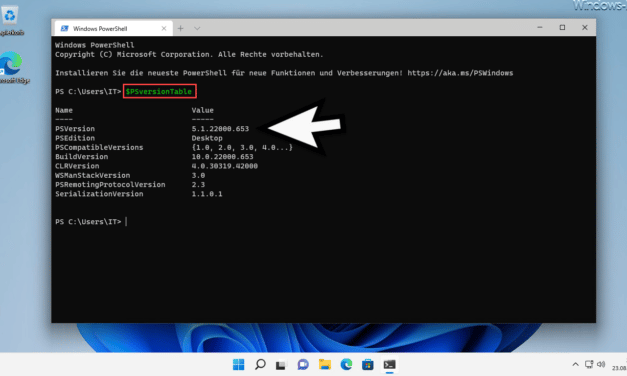This screenshot has height=376, width=627.
Task: Minimize the terminal window
Action: click(540, 27)
